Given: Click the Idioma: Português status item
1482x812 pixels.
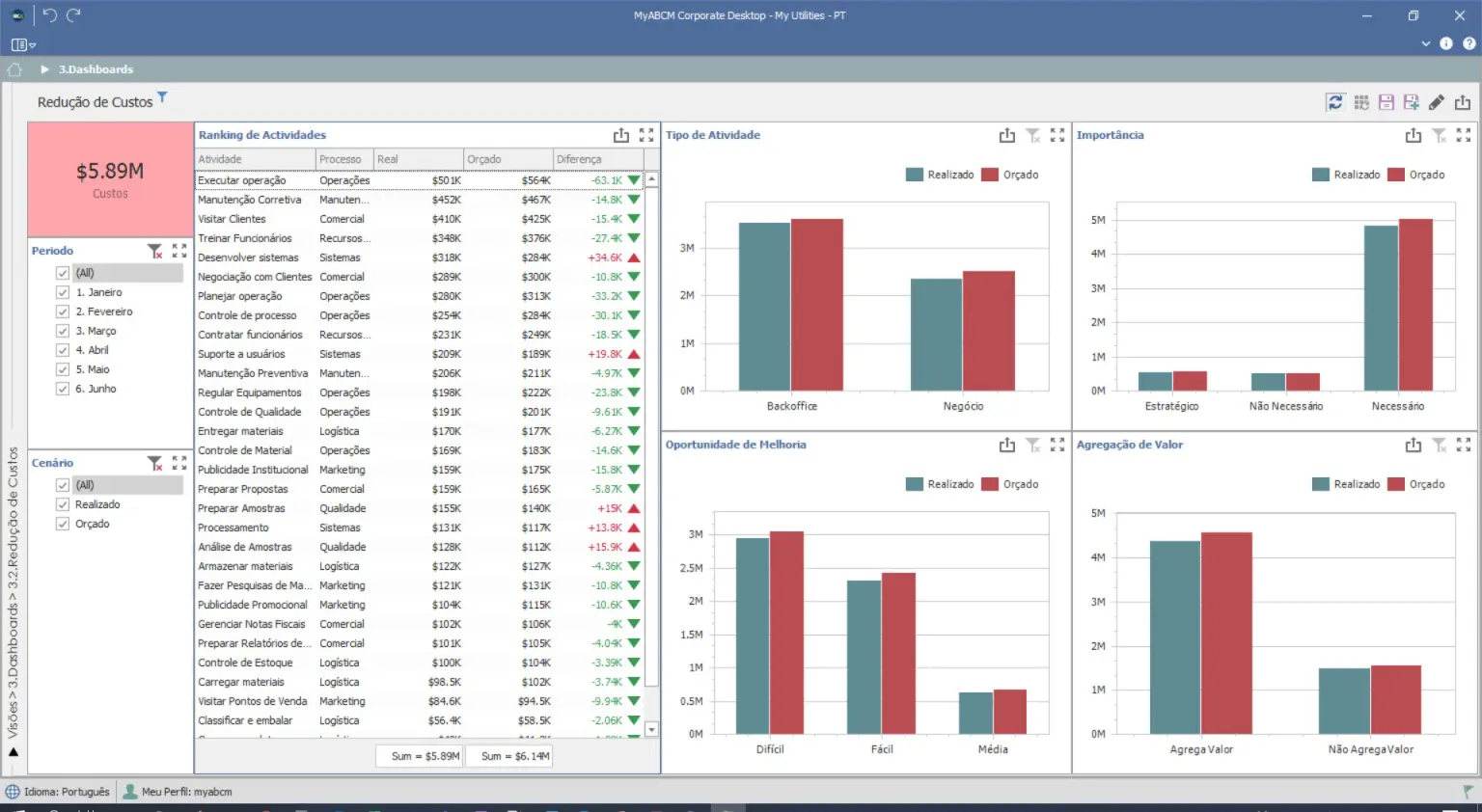Looking at the screenshot, I should click(58, 792).
